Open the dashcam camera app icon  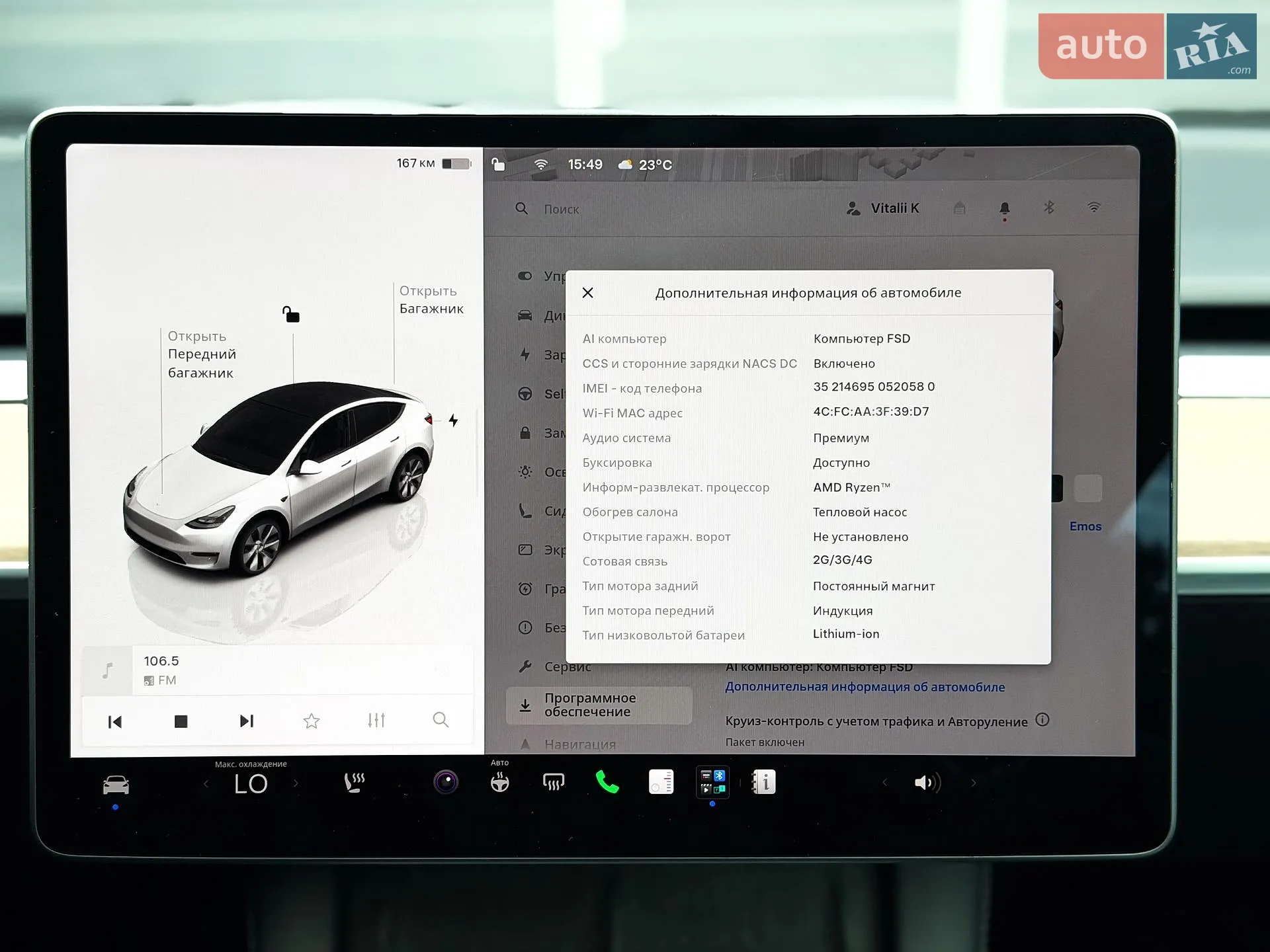click(446, 782)
